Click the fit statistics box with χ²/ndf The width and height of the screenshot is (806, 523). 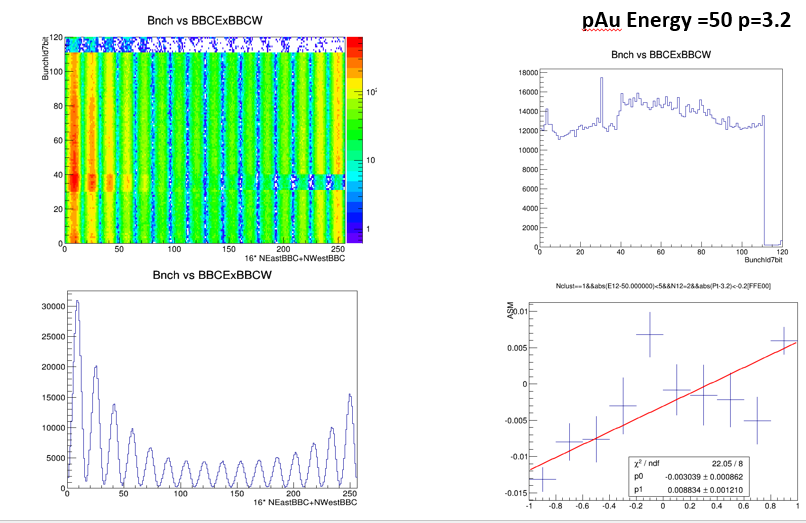point(688,476)
